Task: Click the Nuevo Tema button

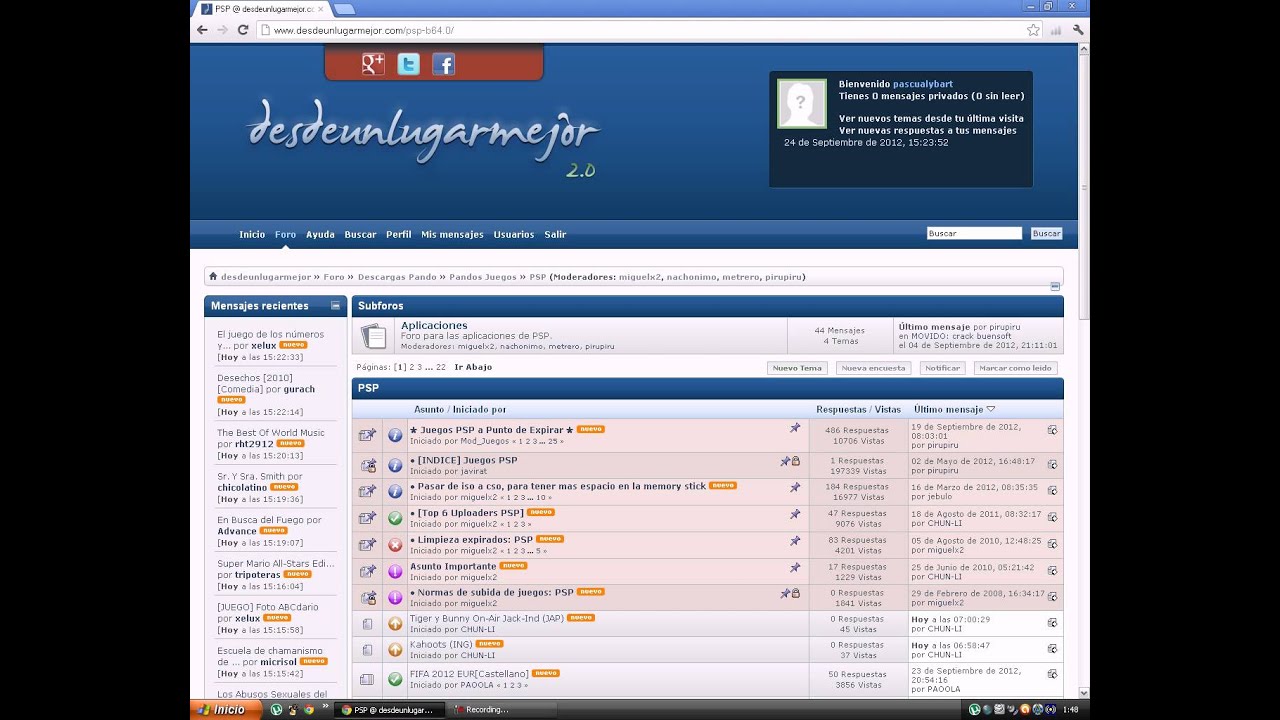Action: coord(797,368)
